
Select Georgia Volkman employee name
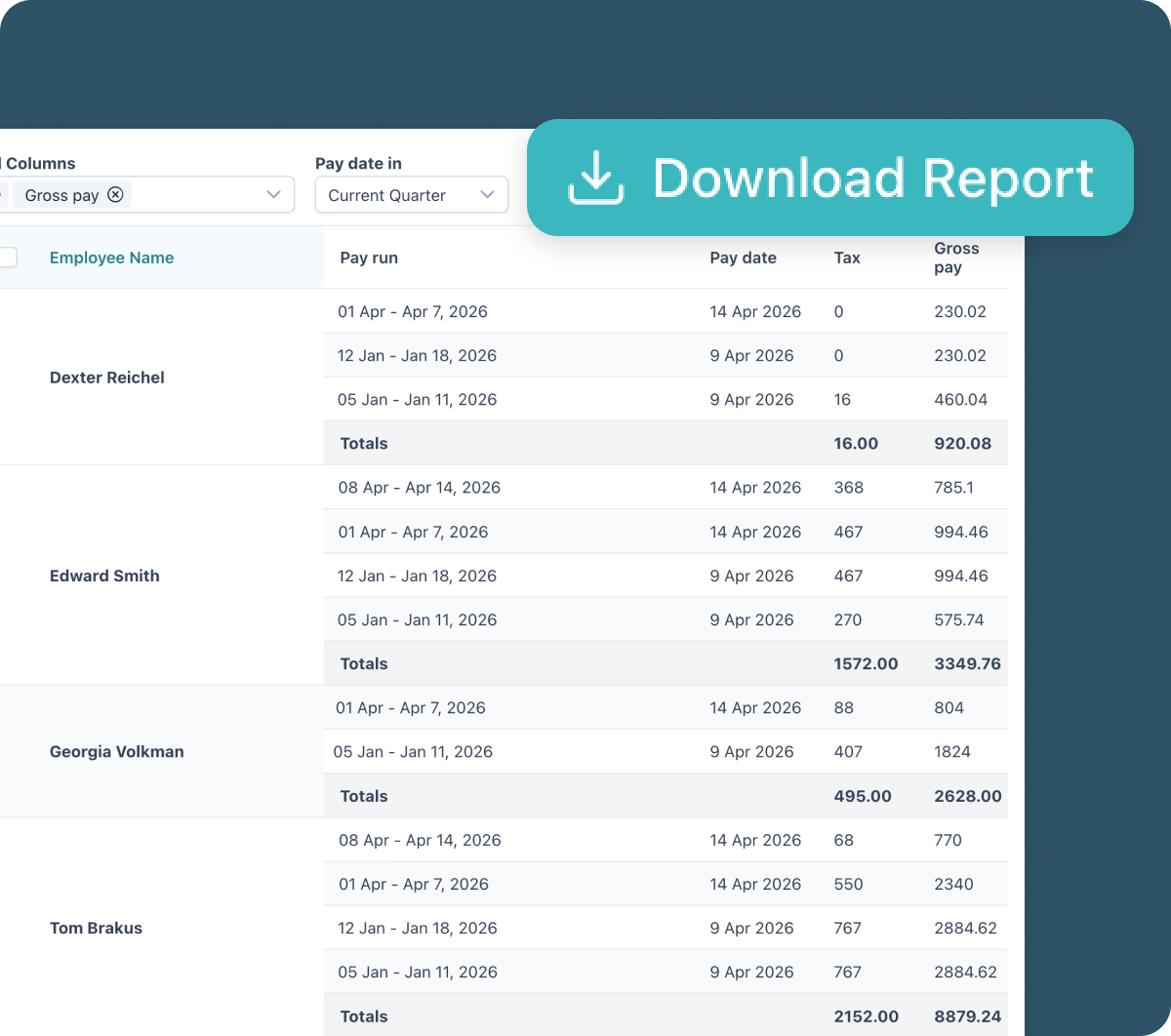(116, 751)
